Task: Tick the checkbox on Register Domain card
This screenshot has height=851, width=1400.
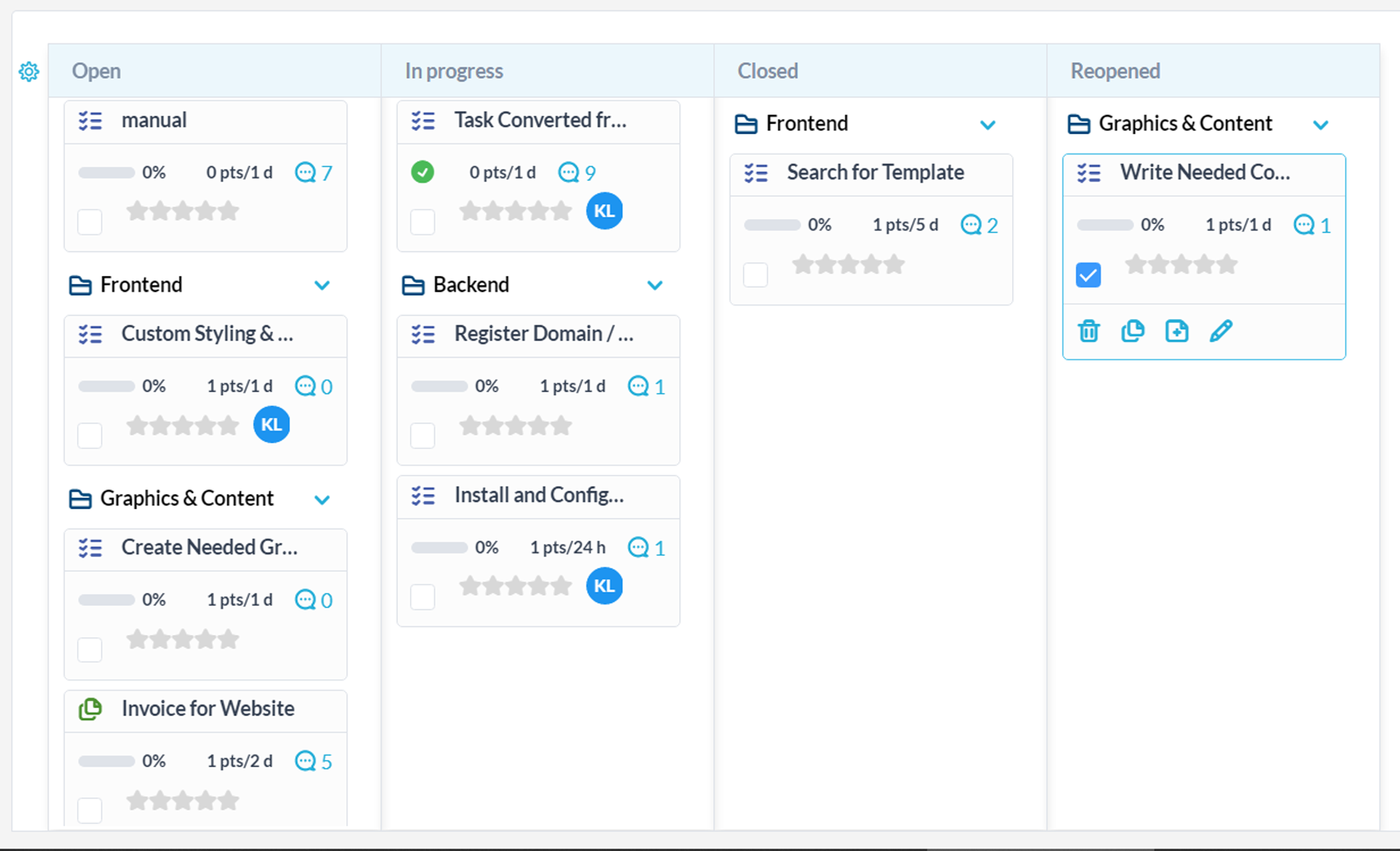Action: pyautogui.click(x=423, y=436)
